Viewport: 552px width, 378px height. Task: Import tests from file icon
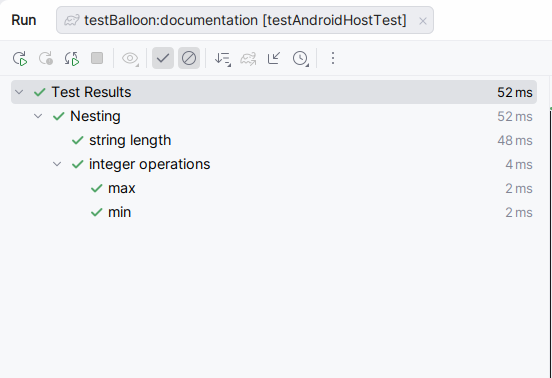pyautogui.click(x=274, y=58)
